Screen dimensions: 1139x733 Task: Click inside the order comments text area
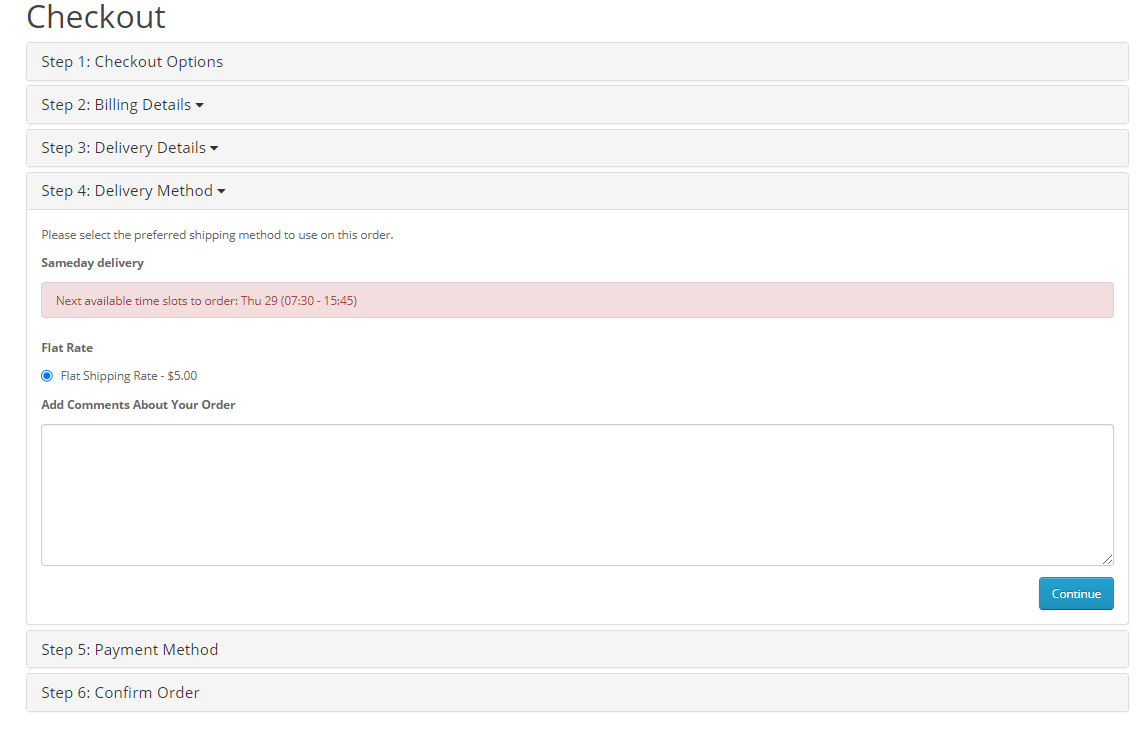[576, 494]
